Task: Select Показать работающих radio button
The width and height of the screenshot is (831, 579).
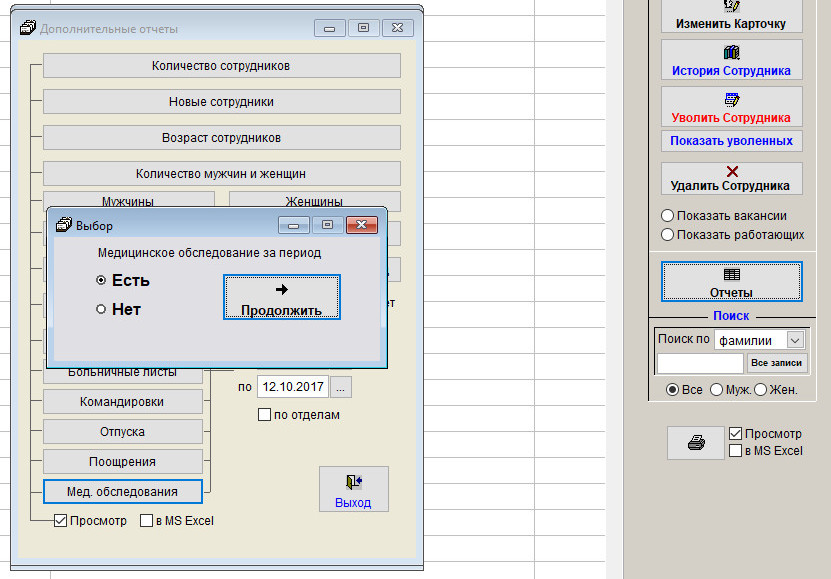Action: (x=667, y=235)
